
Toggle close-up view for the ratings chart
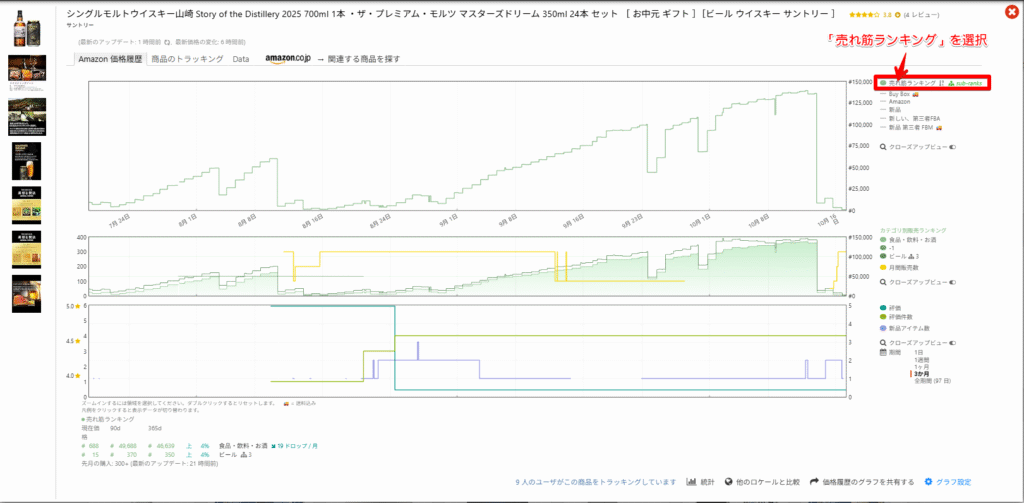[953, 343]
